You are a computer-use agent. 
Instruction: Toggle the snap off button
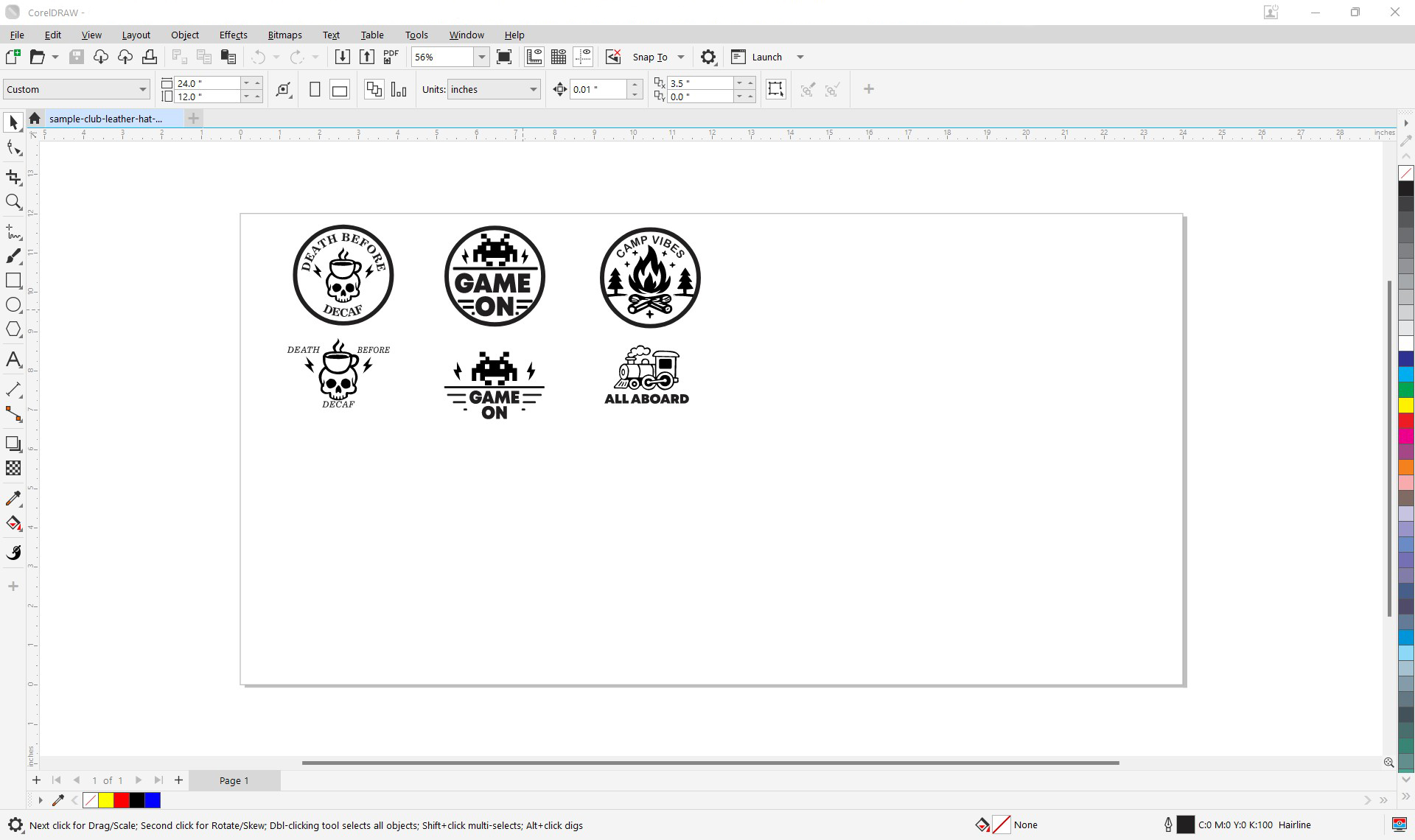tap(612, 57)
